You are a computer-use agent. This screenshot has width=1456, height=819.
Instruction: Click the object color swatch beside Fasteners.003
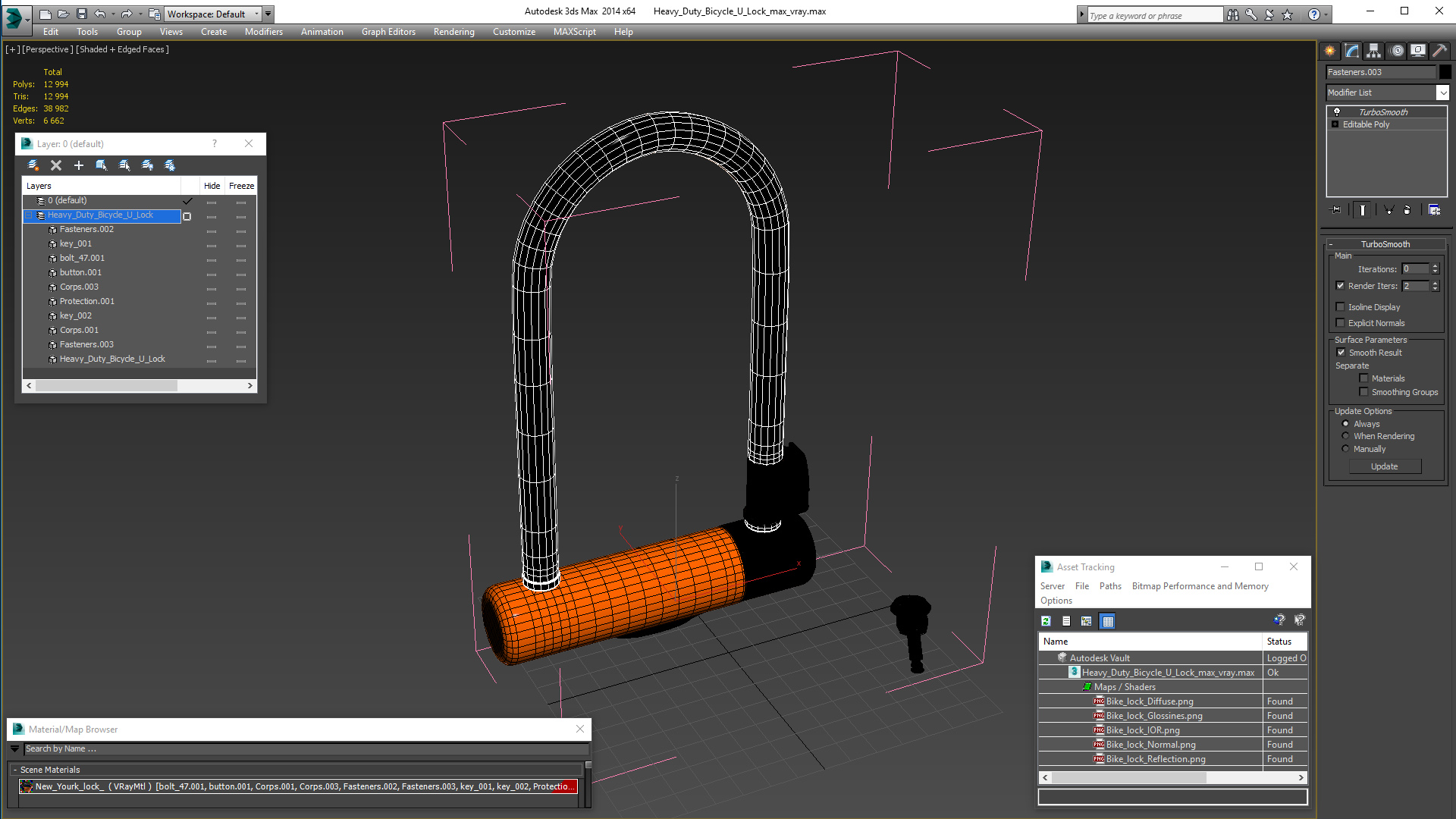(x=1445, y=72)
